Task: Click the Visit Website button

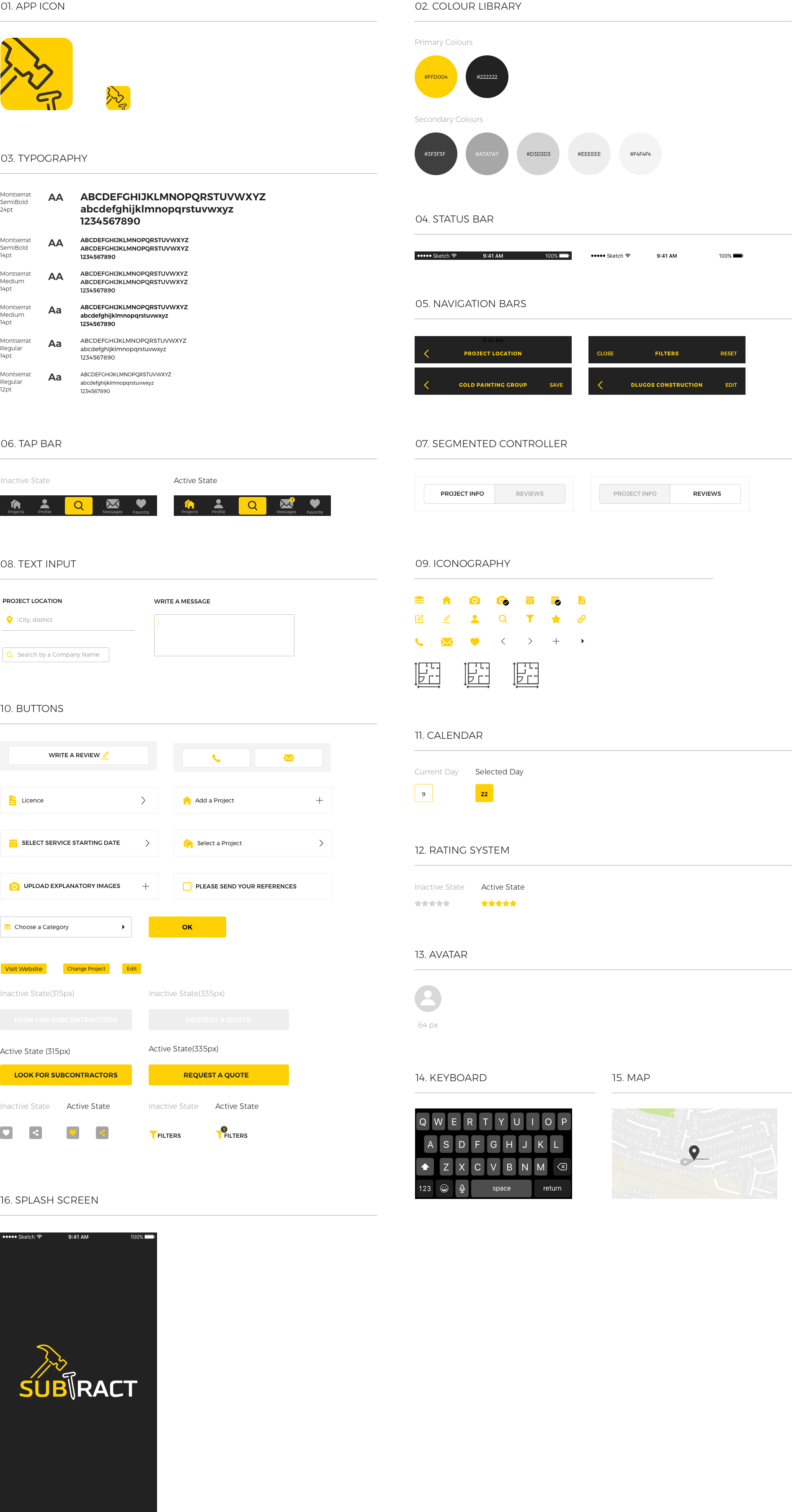Action: click(x=23, y=968)
